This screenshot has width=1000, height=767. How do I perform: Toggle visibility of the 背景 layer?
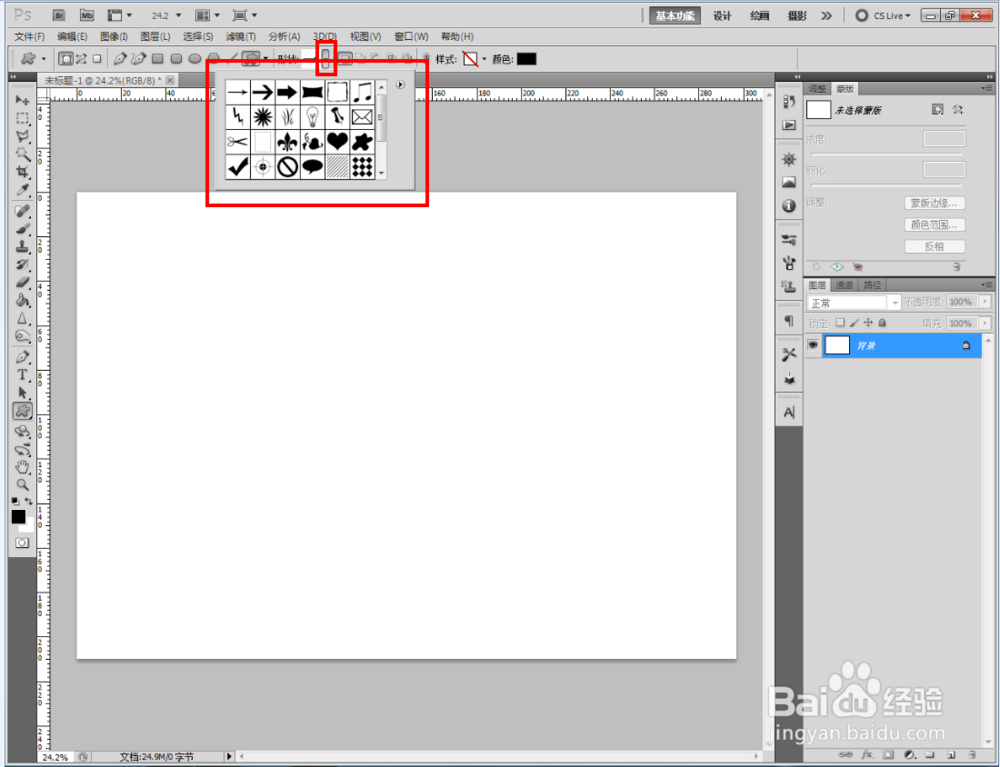click(813, 345)
